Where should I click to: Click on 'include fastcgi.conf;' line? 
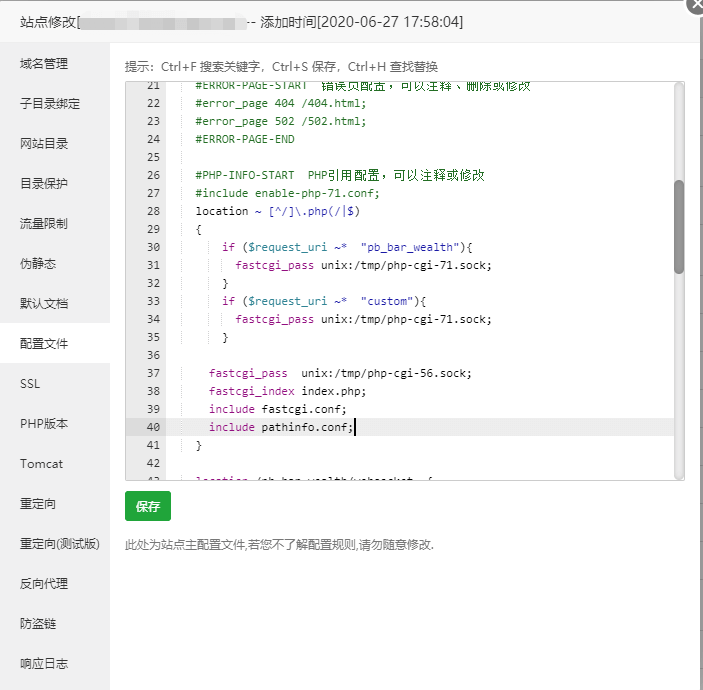278,409
